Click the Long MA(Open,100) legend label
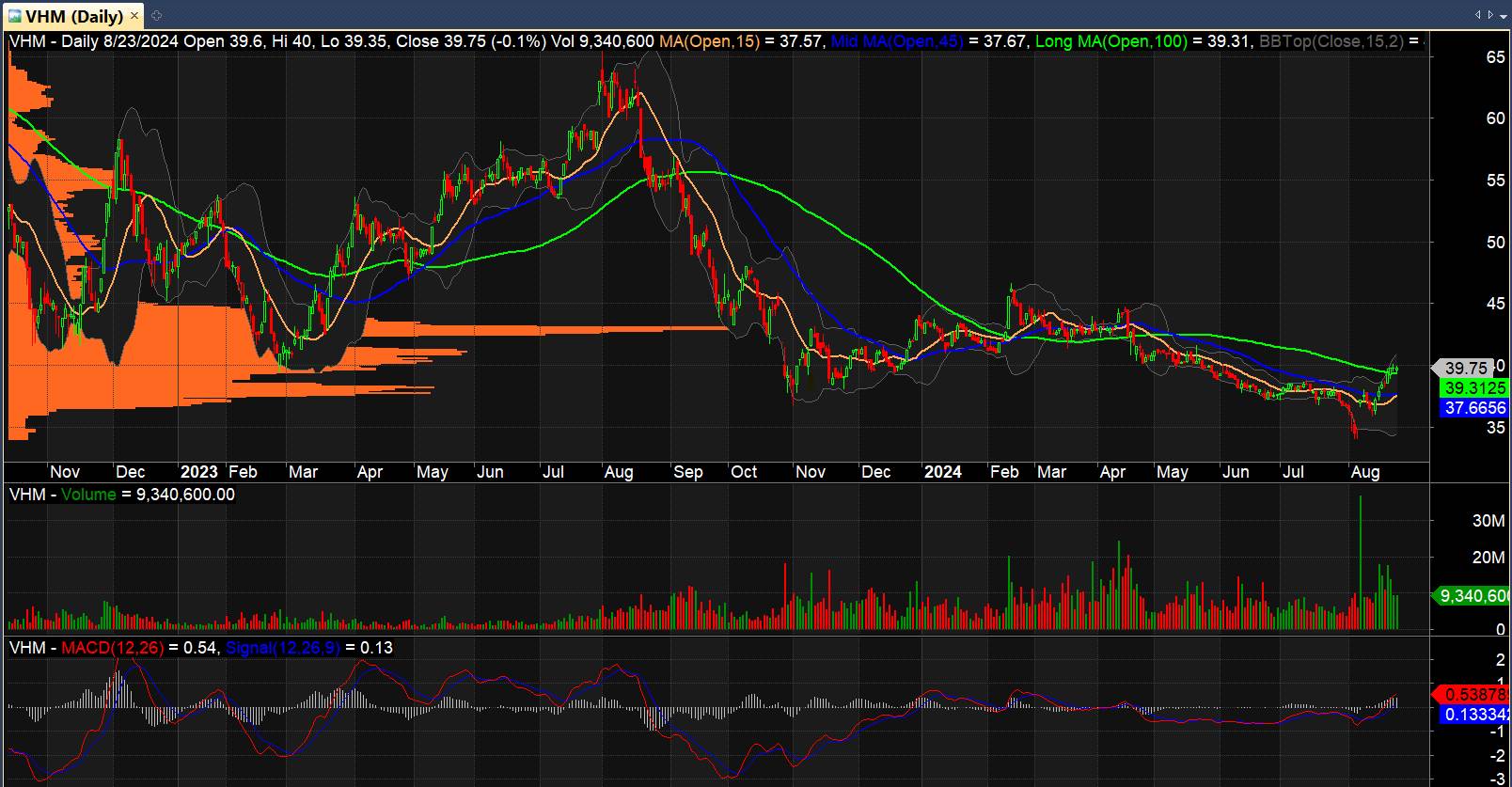Image resolution: width=1512 pixels, height=787 pixels. 1110,41
